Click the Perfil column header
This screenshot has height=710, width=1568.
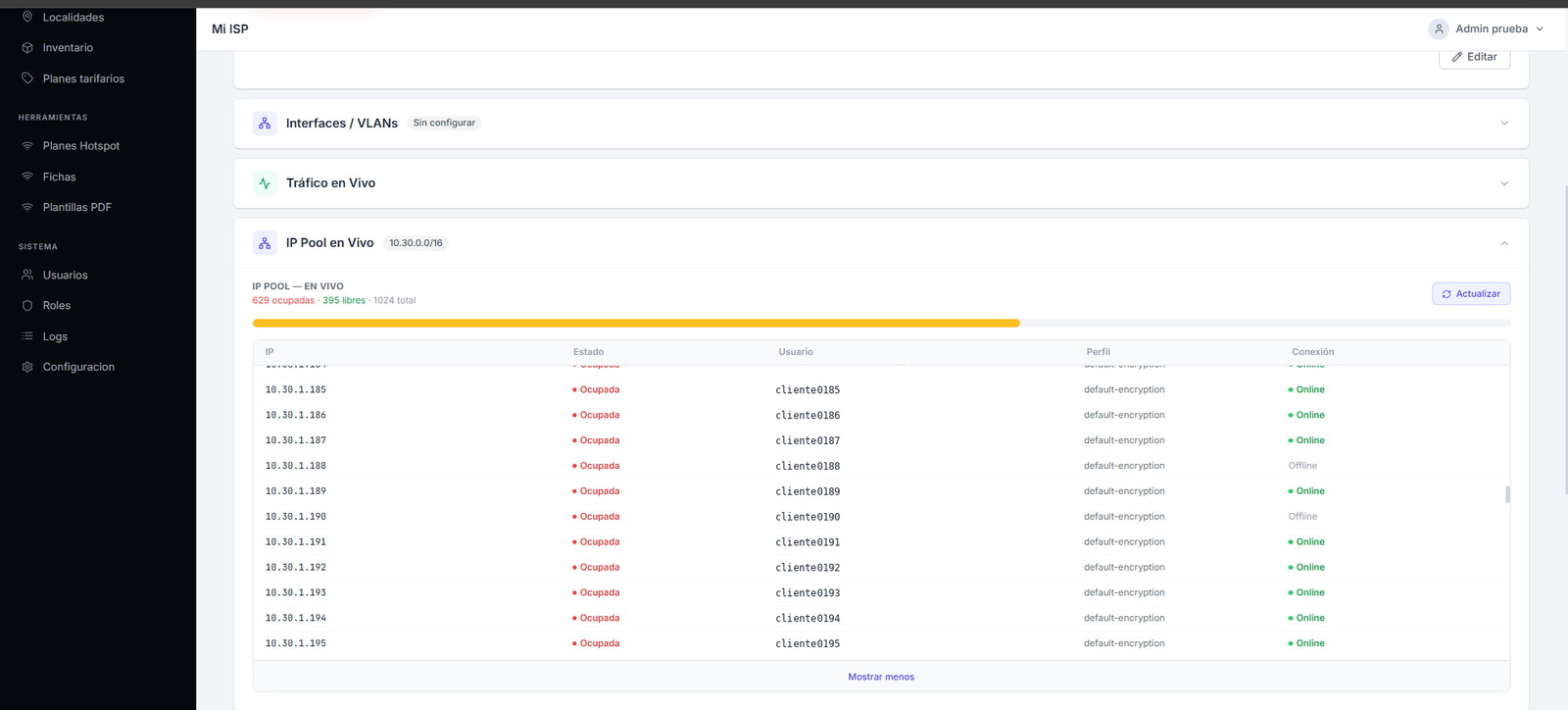point(1098,352)
